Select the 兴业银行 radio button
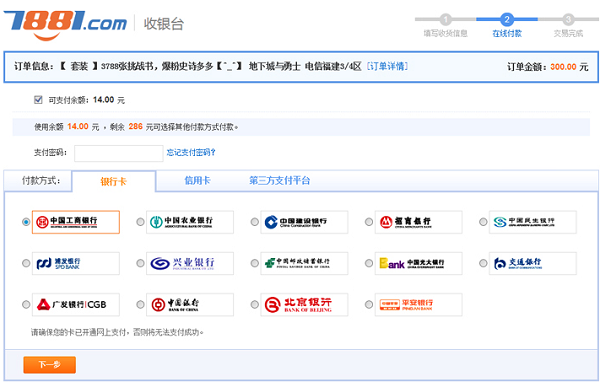 click(x=140, y=263)
